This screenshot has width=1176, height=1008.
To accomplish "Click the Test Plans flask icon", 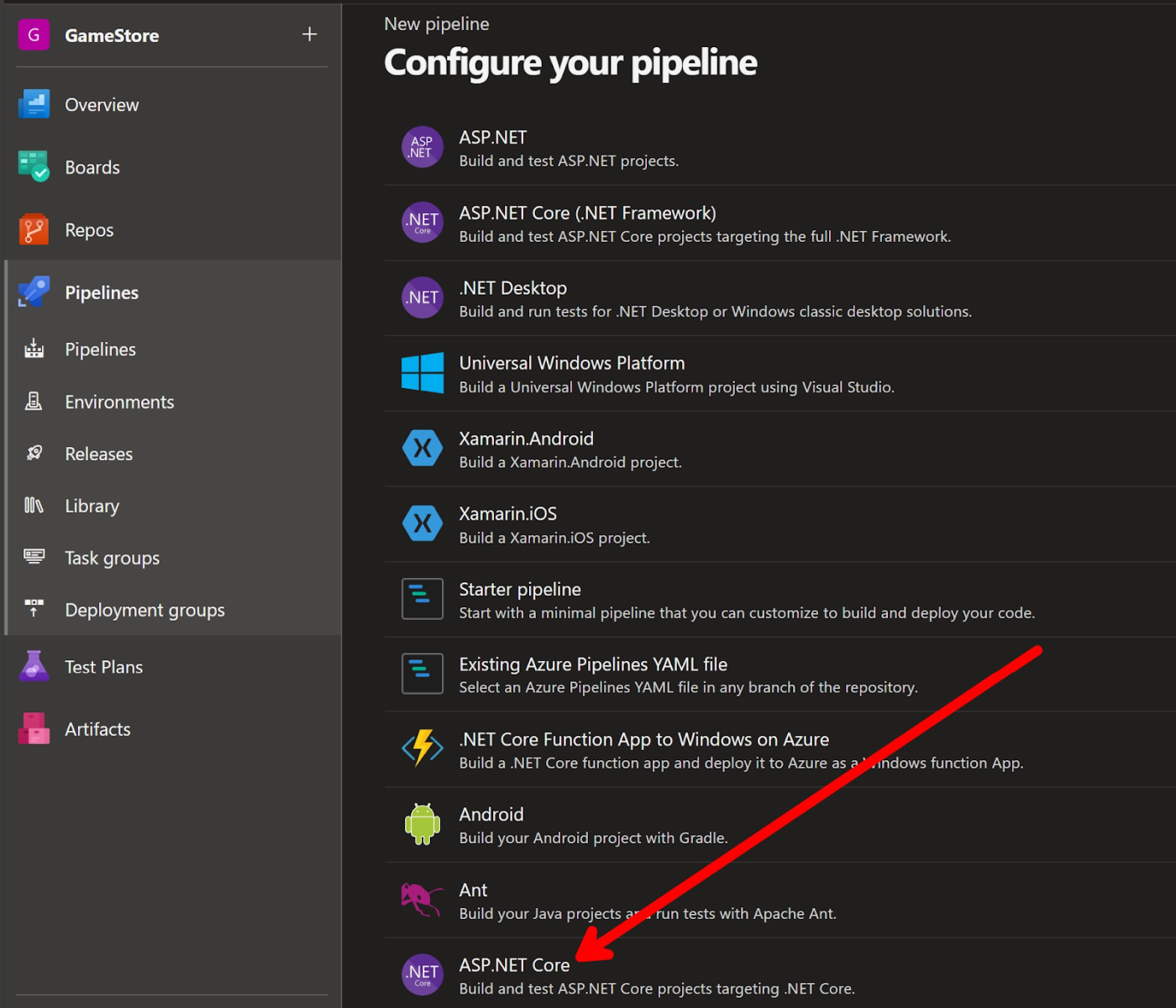I will tap(34, 666).
